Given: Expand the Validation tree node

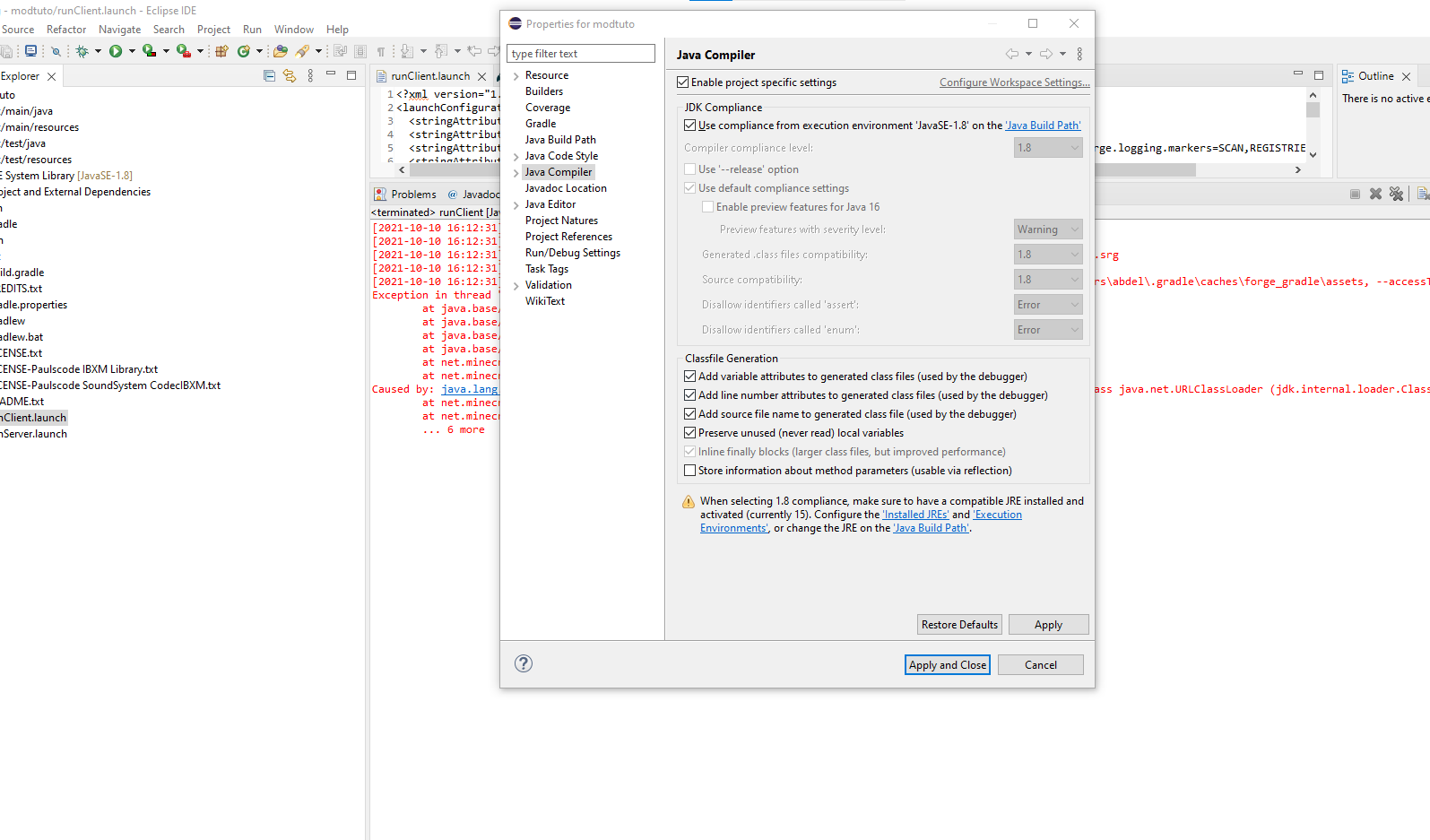Looking at the screenshot, I should (x=516, y=286).
